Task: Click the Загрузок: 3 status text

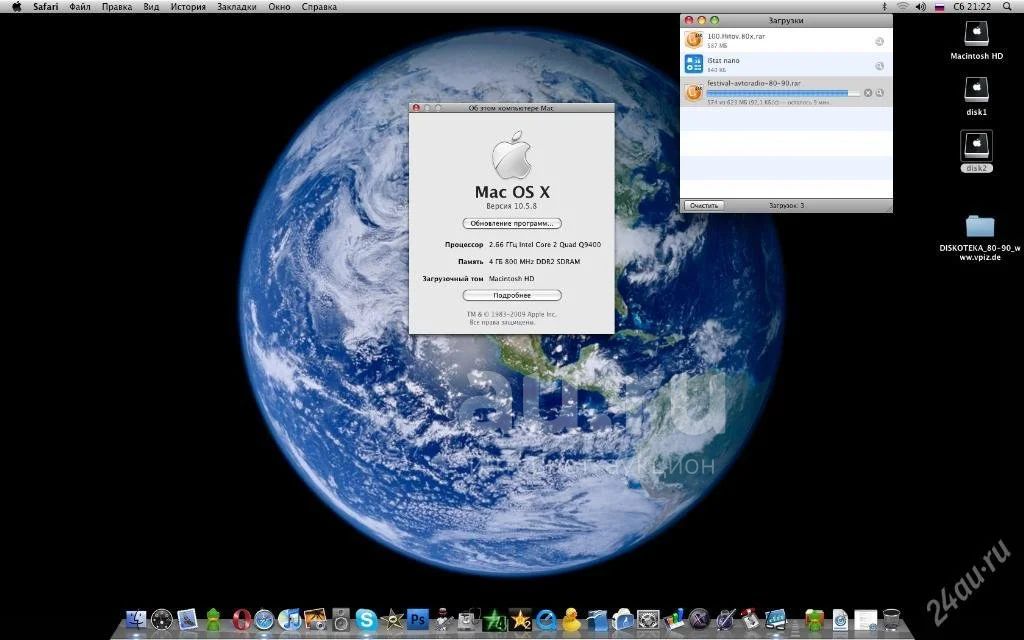Action: [786, 205]
